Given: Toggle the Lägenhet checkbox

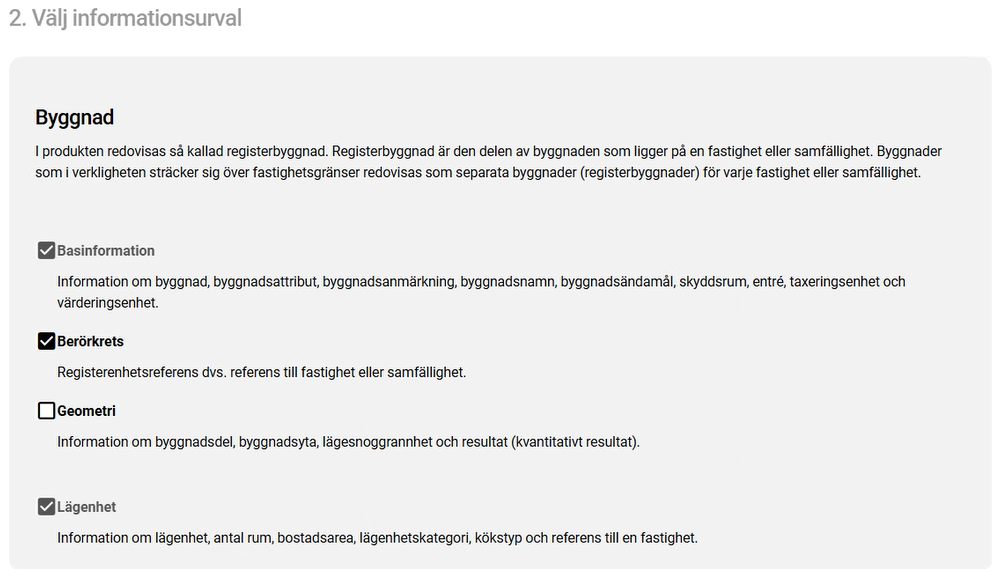Looking at the screenshot, I should pos(46,507).
